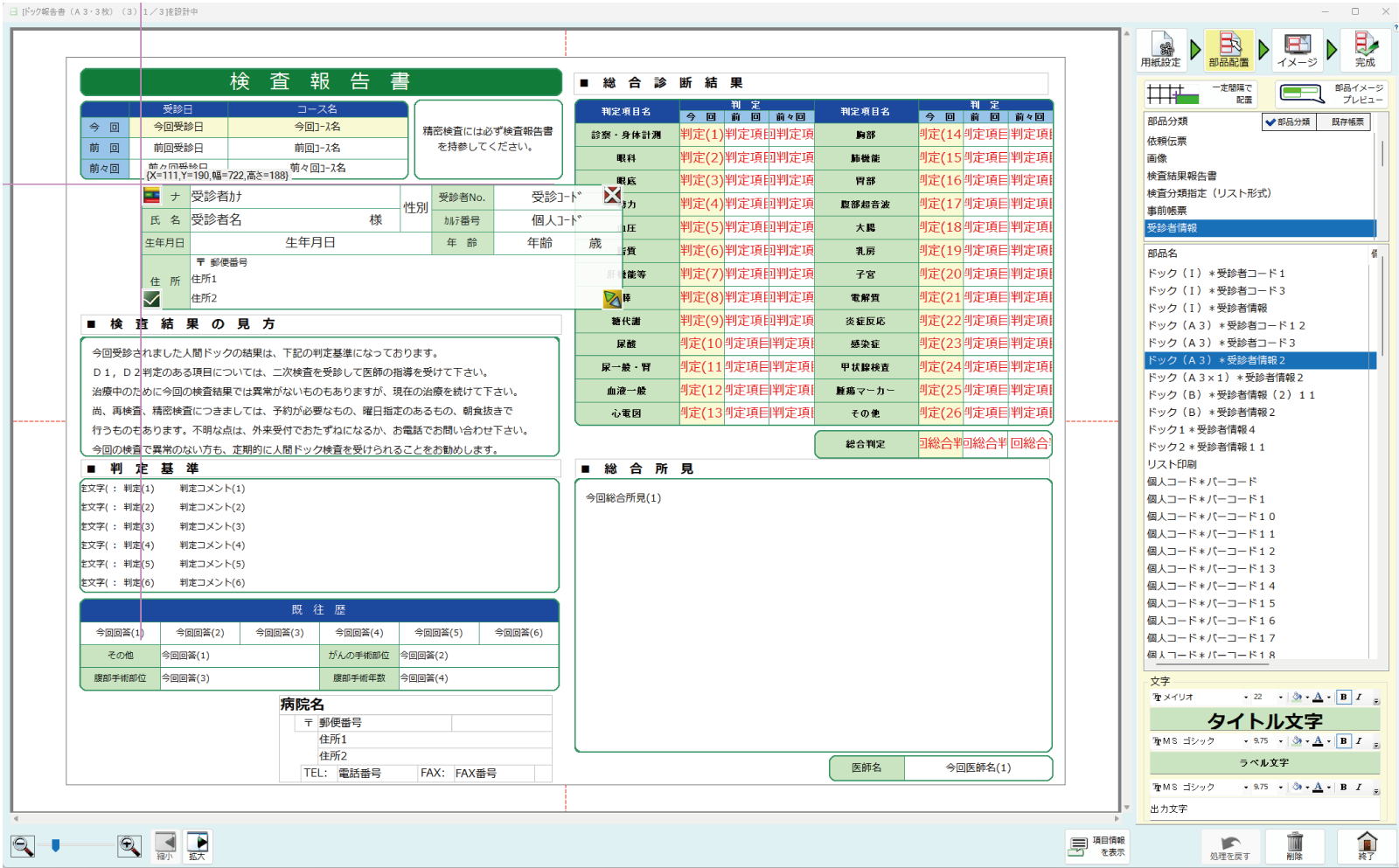Image resolution: width=1399 pixels, height=868 pixels.
Task: Click the 項目情報を表示 button
Action: click(x=1097, y=846)
